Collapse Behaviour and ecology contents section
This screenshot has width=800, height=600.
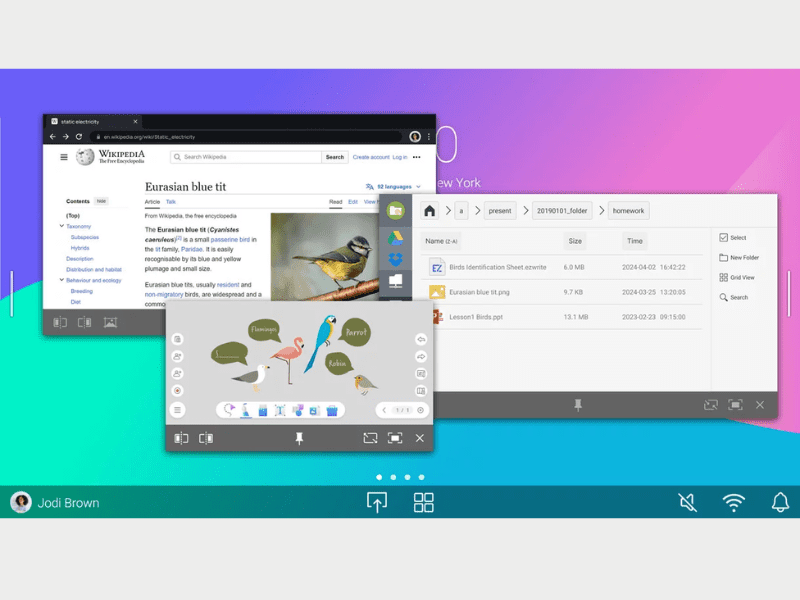(x=62, y=280)
